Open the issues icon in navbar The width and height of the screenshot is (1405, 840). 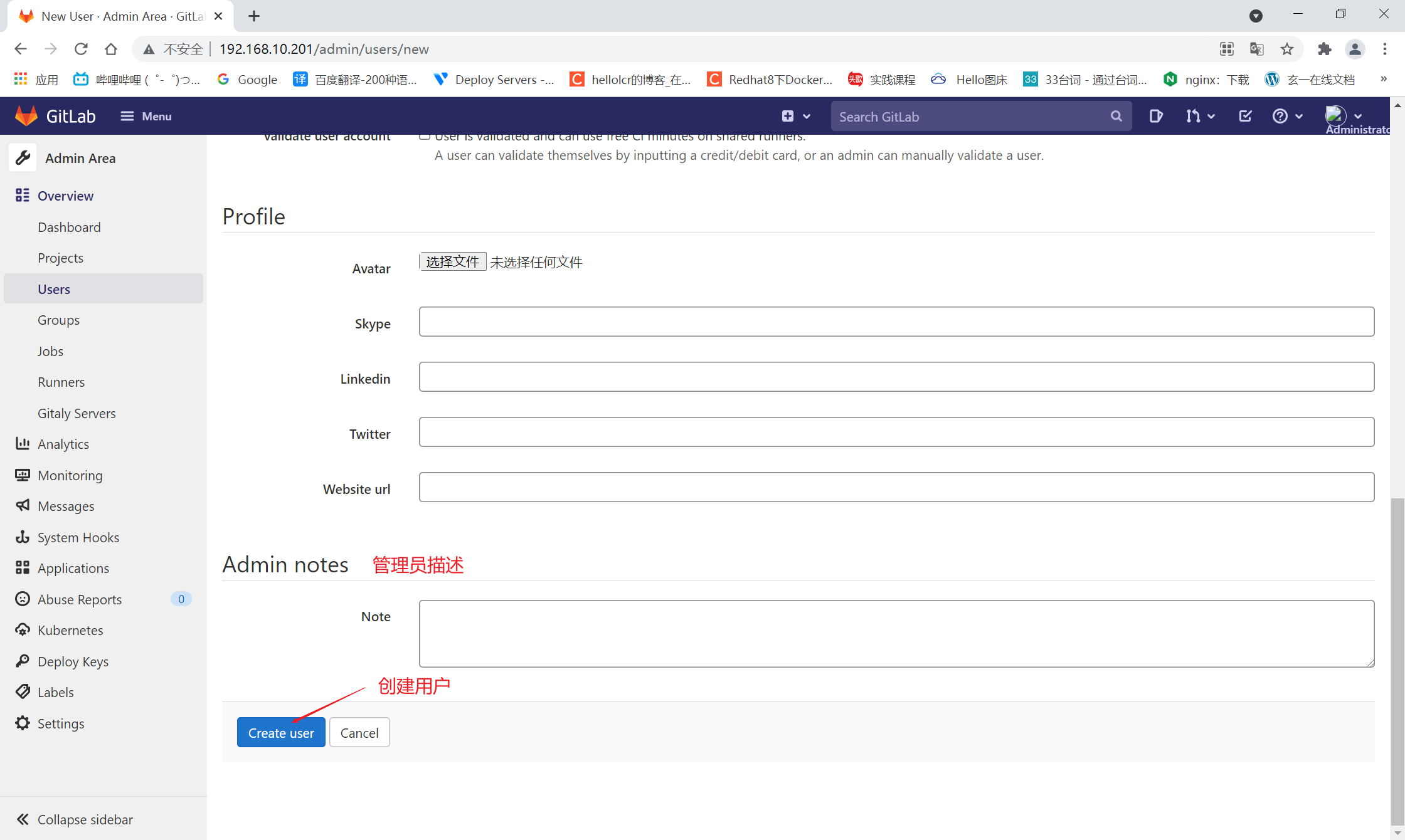tap(1155, 116)
